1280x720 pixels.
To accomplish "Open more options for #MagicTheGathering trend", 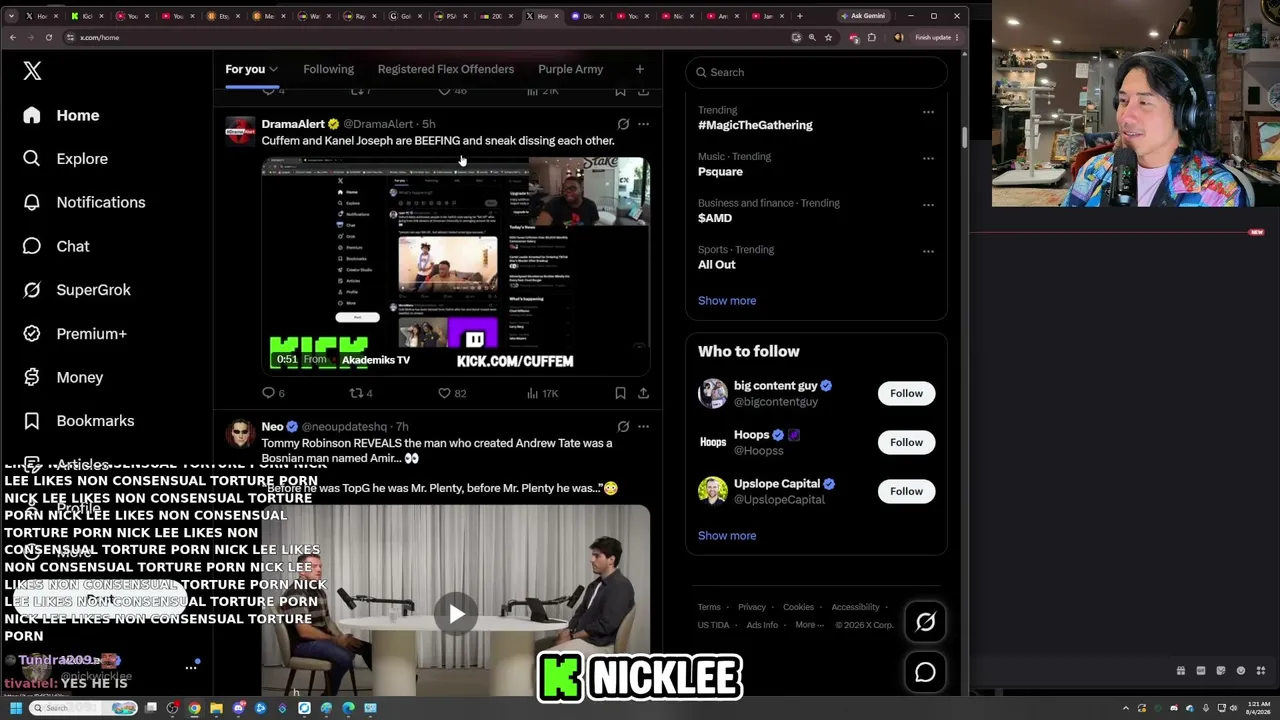I will point(928,112).
